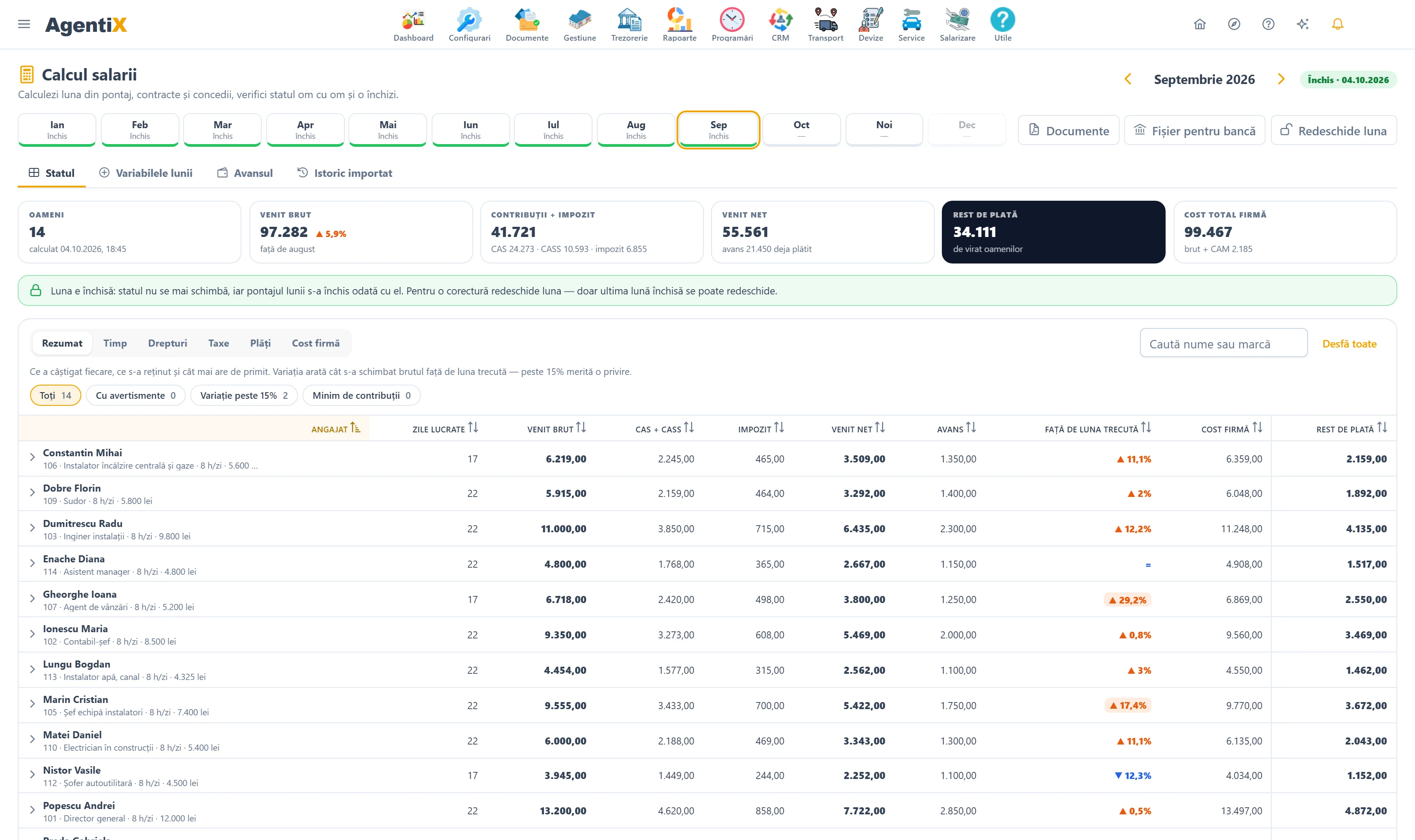Click the 'Fișier pentru bancă' button
Image resolution: width=1415 pixels, height=840 pixels.
pyautogui.click(x=1194, y=130)
